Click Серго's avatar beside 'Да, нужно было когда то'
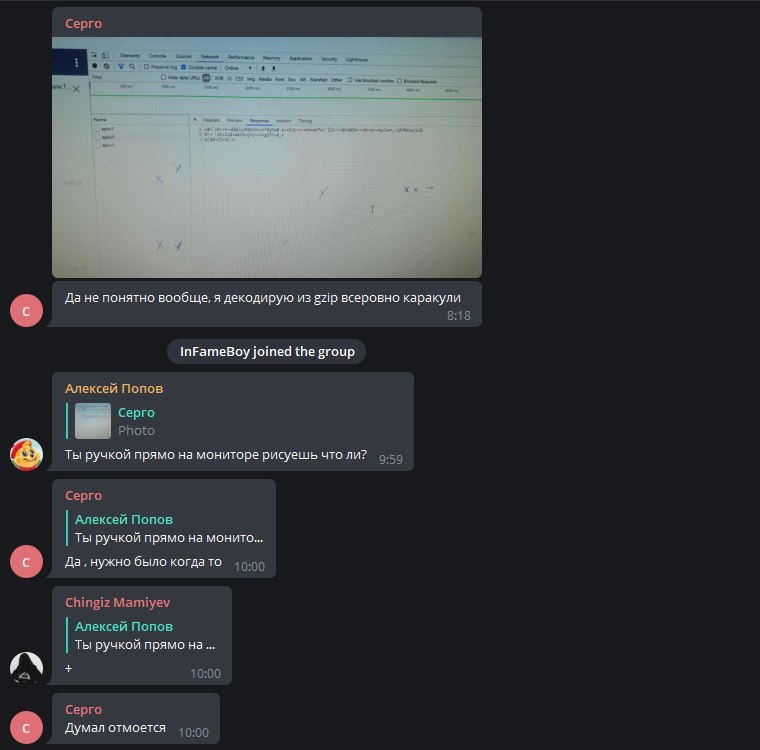This screenshot has width=760, height=750. pos(26,561)
